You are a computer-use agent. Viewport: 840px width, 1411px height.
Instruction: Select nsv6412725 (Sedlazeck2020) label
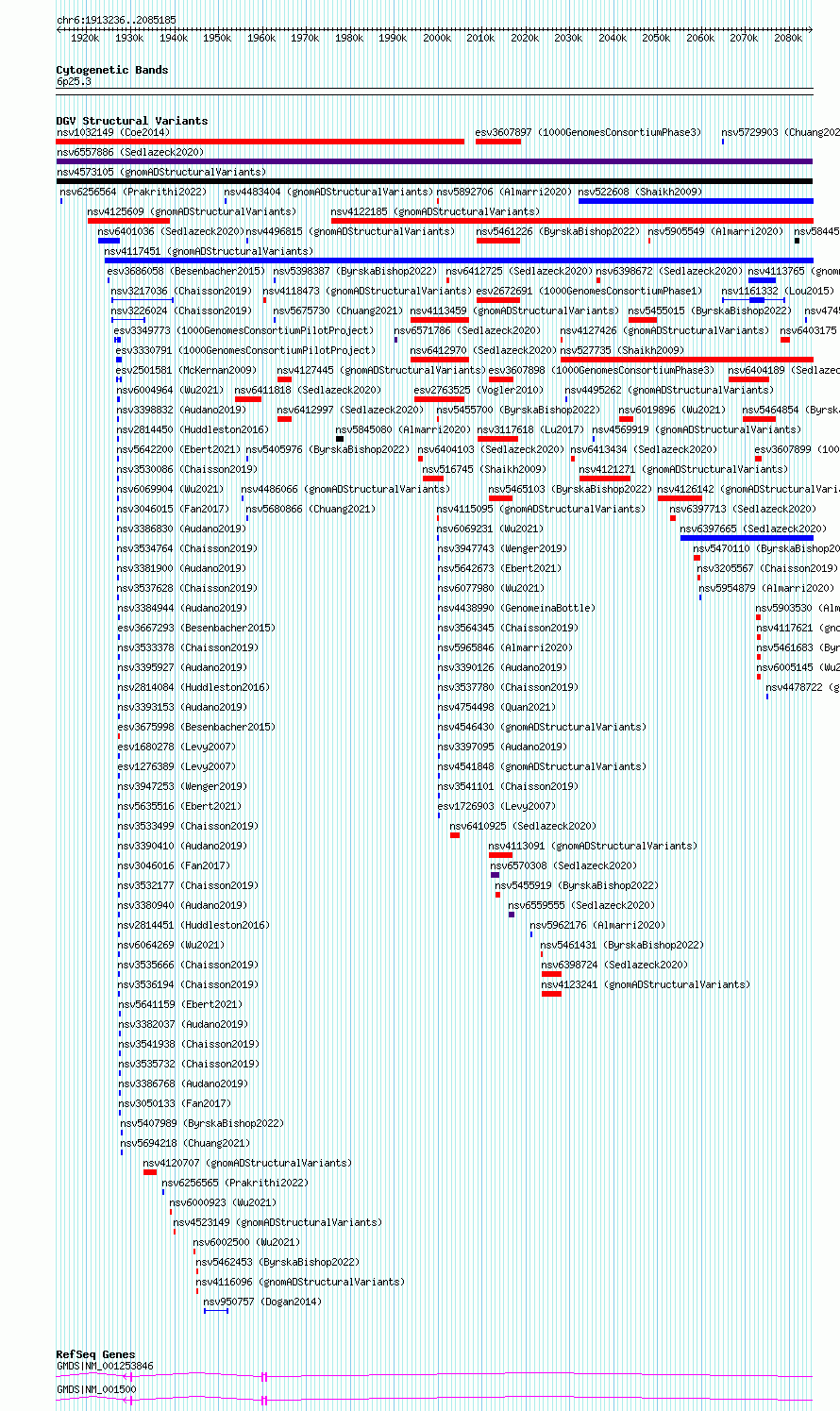coord(519,271)
